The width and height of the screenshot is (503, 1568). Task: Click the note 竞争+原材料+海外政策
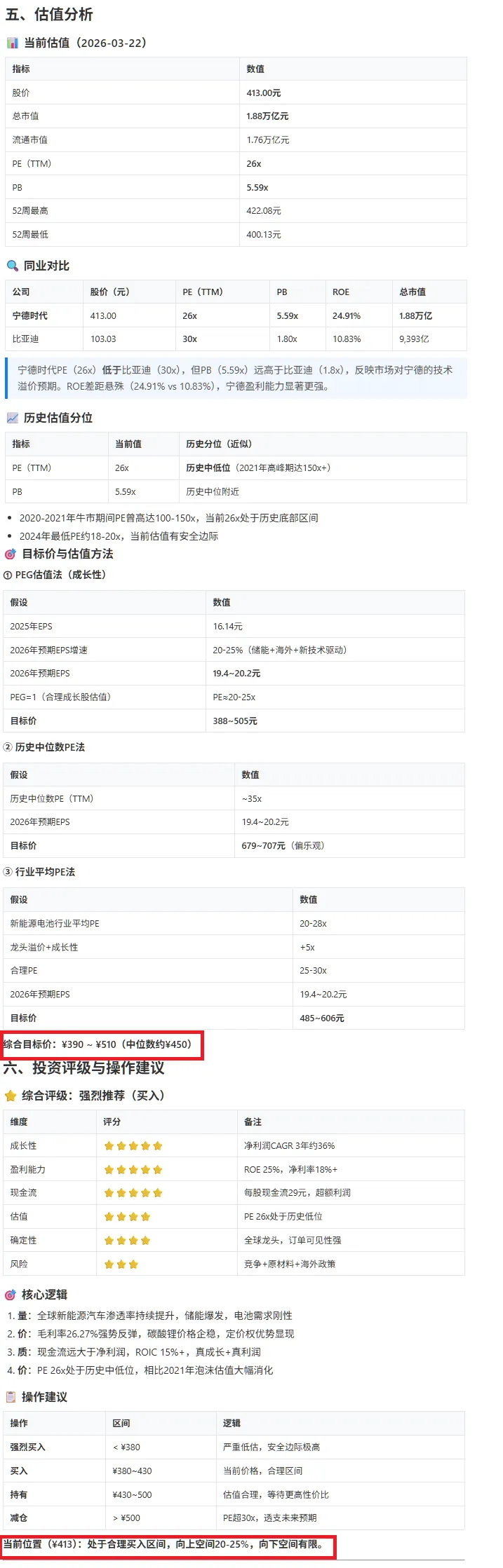pos(290,1264)
